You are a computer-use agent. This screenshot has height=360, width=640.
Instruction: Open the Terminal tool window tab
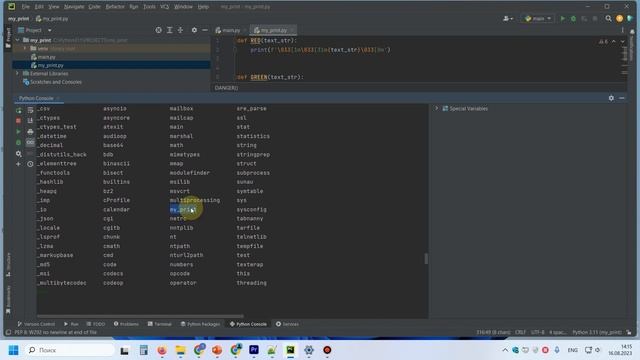click(x=160, y=324)
